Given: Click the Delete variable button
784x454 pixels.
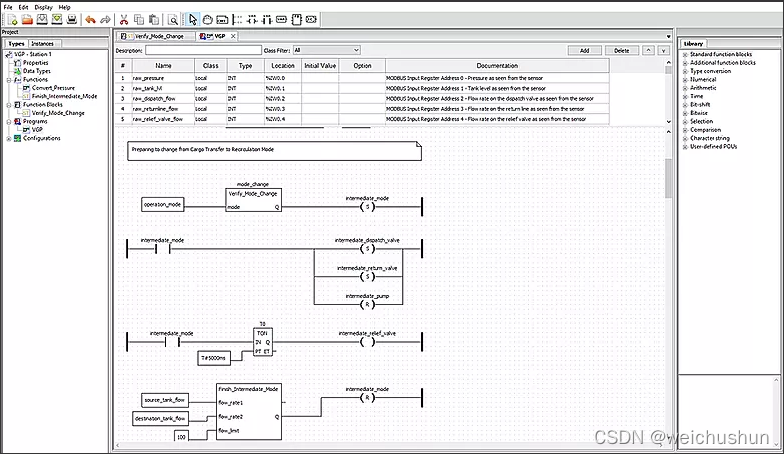Looking at the screenshot, I should click(x=622, y=50).
